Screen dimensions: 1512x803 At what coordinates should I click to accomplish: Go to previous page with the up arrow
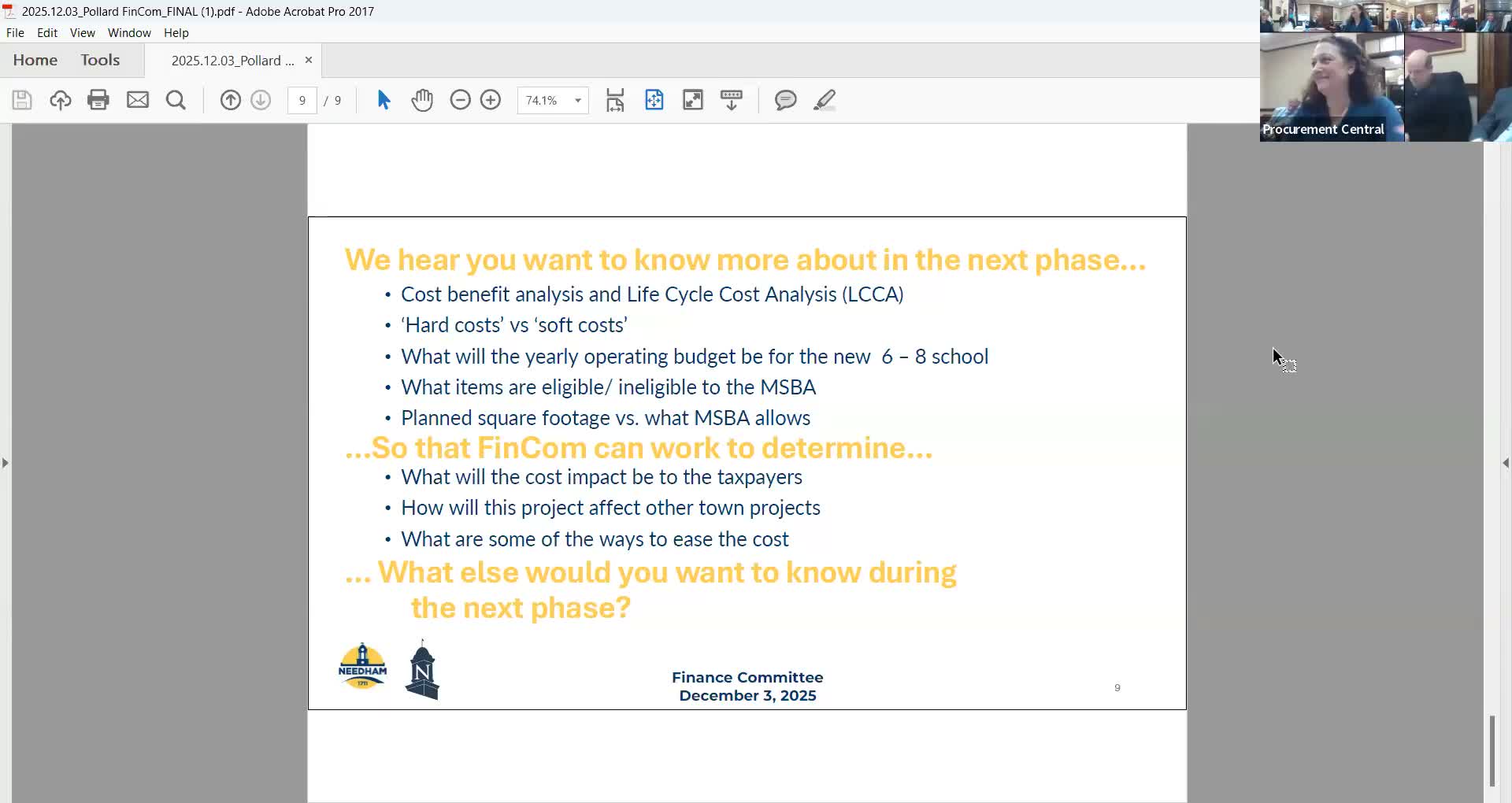click(x=230, y=100)
